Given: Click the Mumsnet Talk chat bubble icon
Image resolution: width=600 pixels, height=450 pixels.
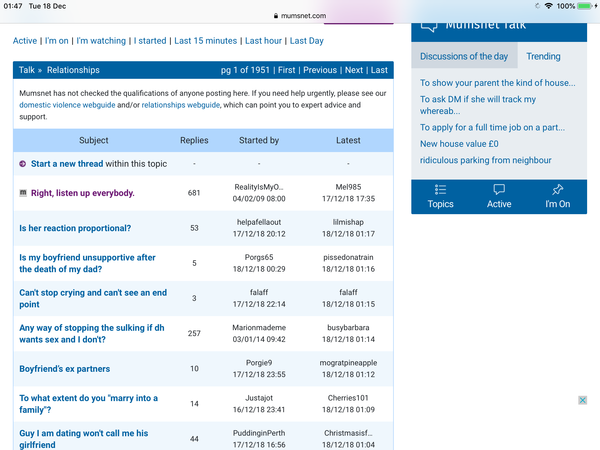Looking at the screenshot, I should 429,26.
